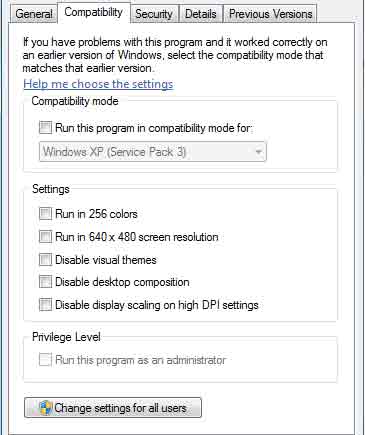The height and width of the screenshot is (435, 365).
Task: Open the Security tab
Action: tap(154, 14)
